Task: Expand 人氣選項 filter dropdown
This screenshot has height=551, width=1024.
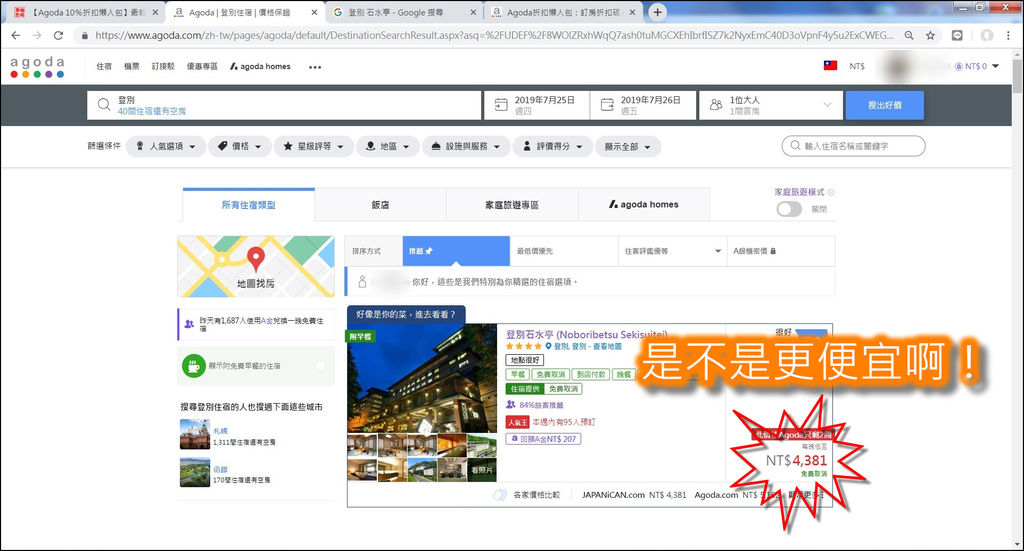Action: (166, 146)
